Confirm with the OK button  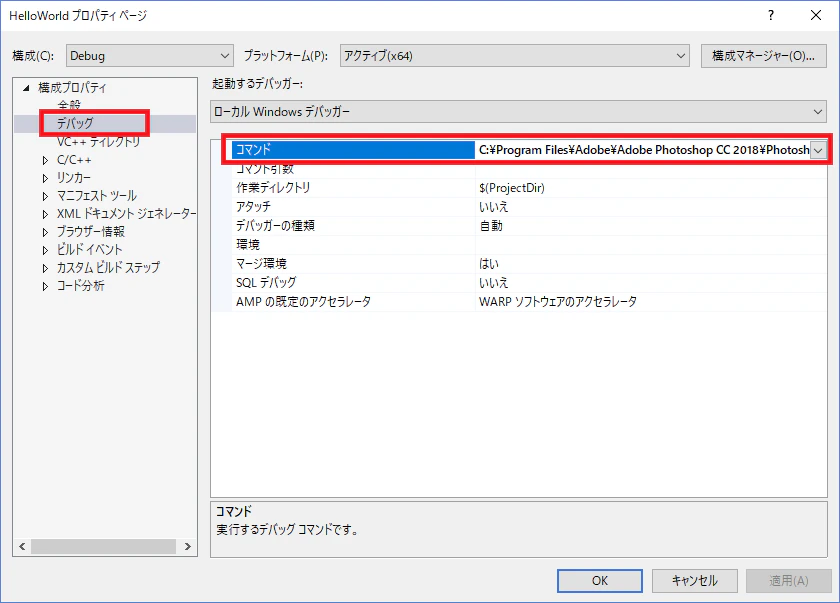(599, 581)
